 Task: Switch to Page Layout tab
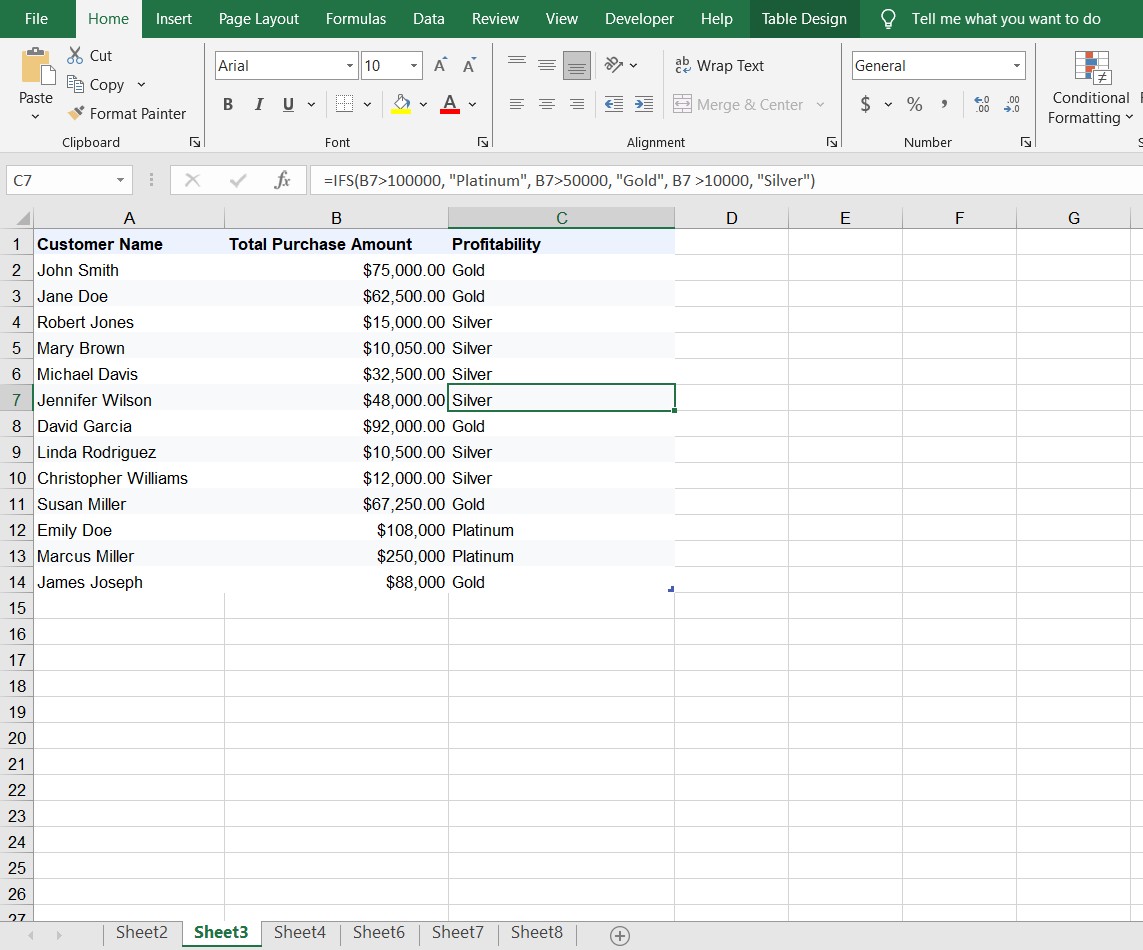(259, 19)
